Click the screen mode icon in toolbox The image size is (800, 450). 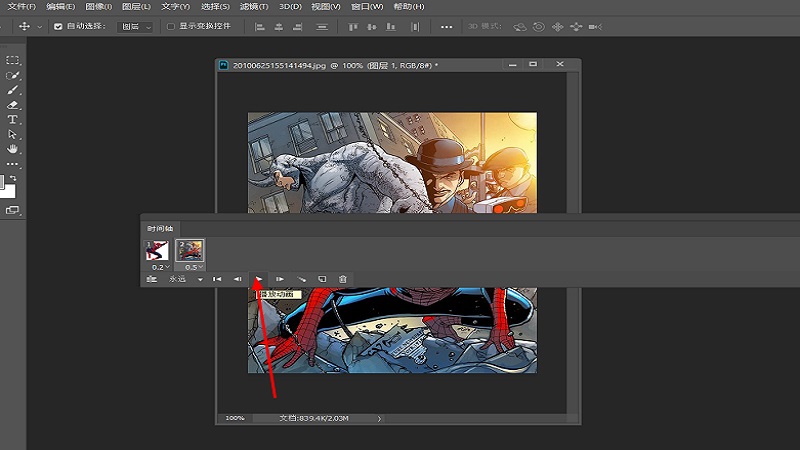tap(12, 210)
